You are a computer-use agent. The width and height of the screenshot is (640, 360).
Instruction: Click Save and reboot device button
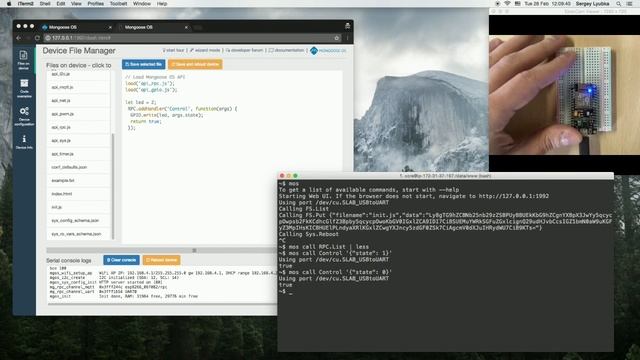click(195, 64)
